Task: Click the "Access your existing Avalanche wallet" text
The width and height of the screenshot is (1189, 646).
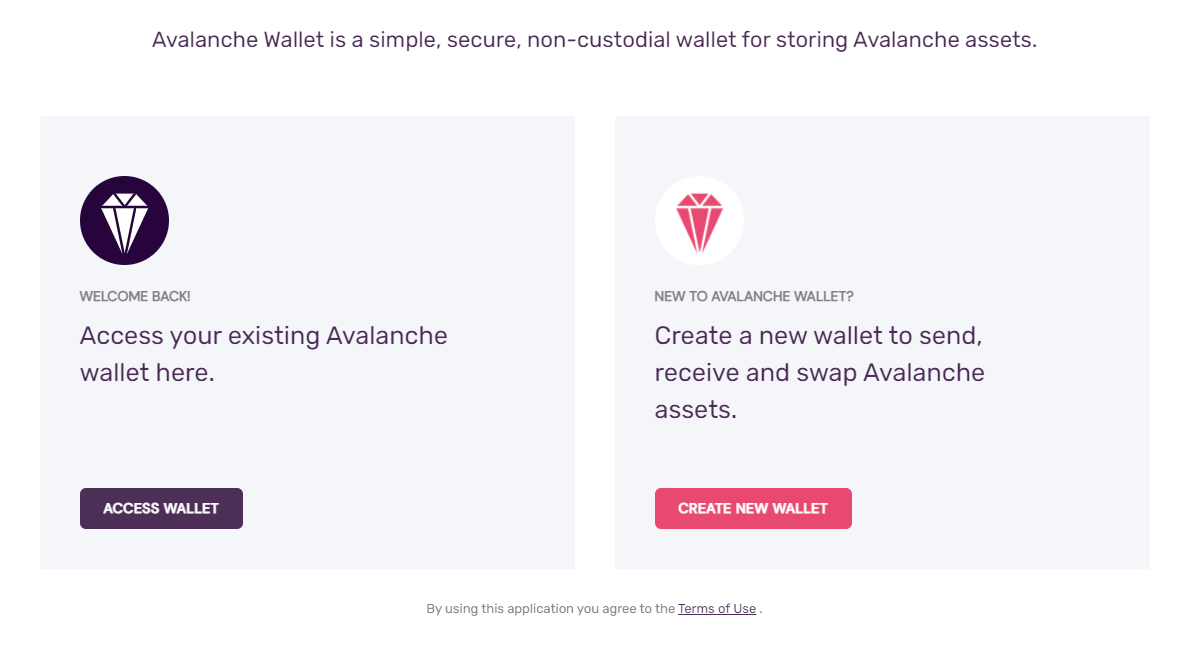Action: [x=263, y=353]
